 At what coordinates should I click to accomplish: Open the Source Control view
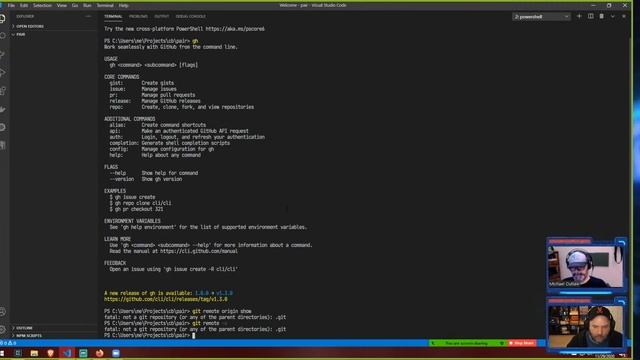click(3, 55)
